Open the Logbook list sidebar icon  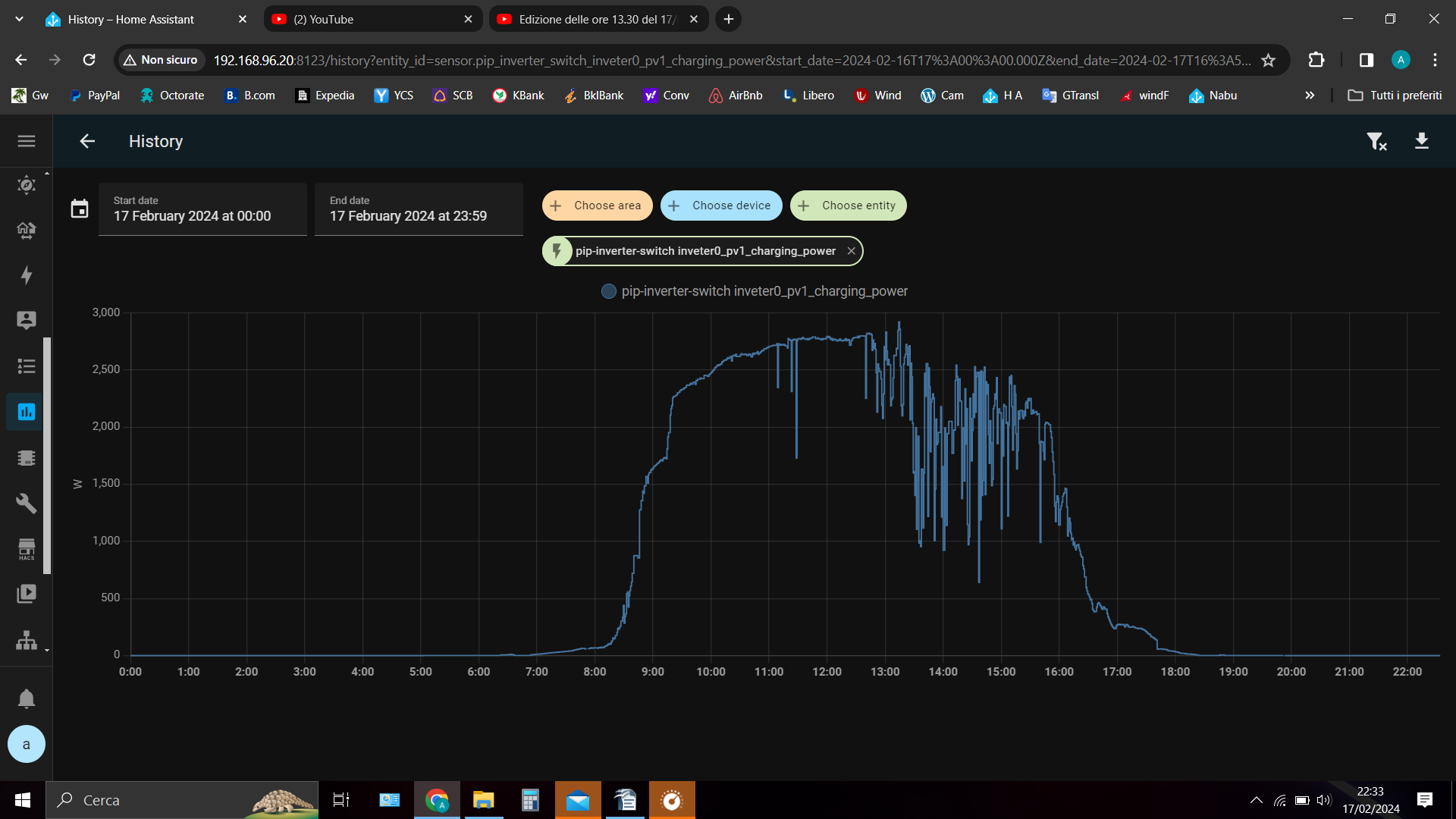[x=27, y=366]
